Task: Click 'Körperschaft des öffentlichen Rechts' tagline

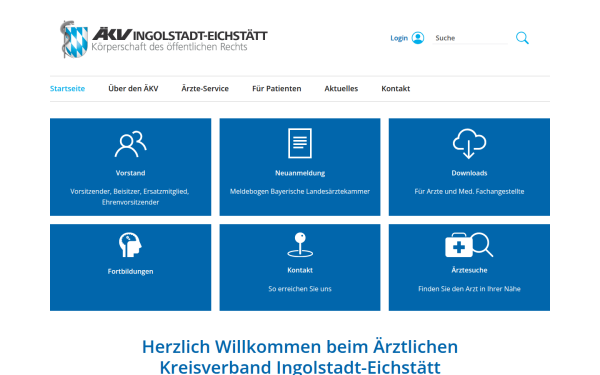Action: tap(169, 47)
